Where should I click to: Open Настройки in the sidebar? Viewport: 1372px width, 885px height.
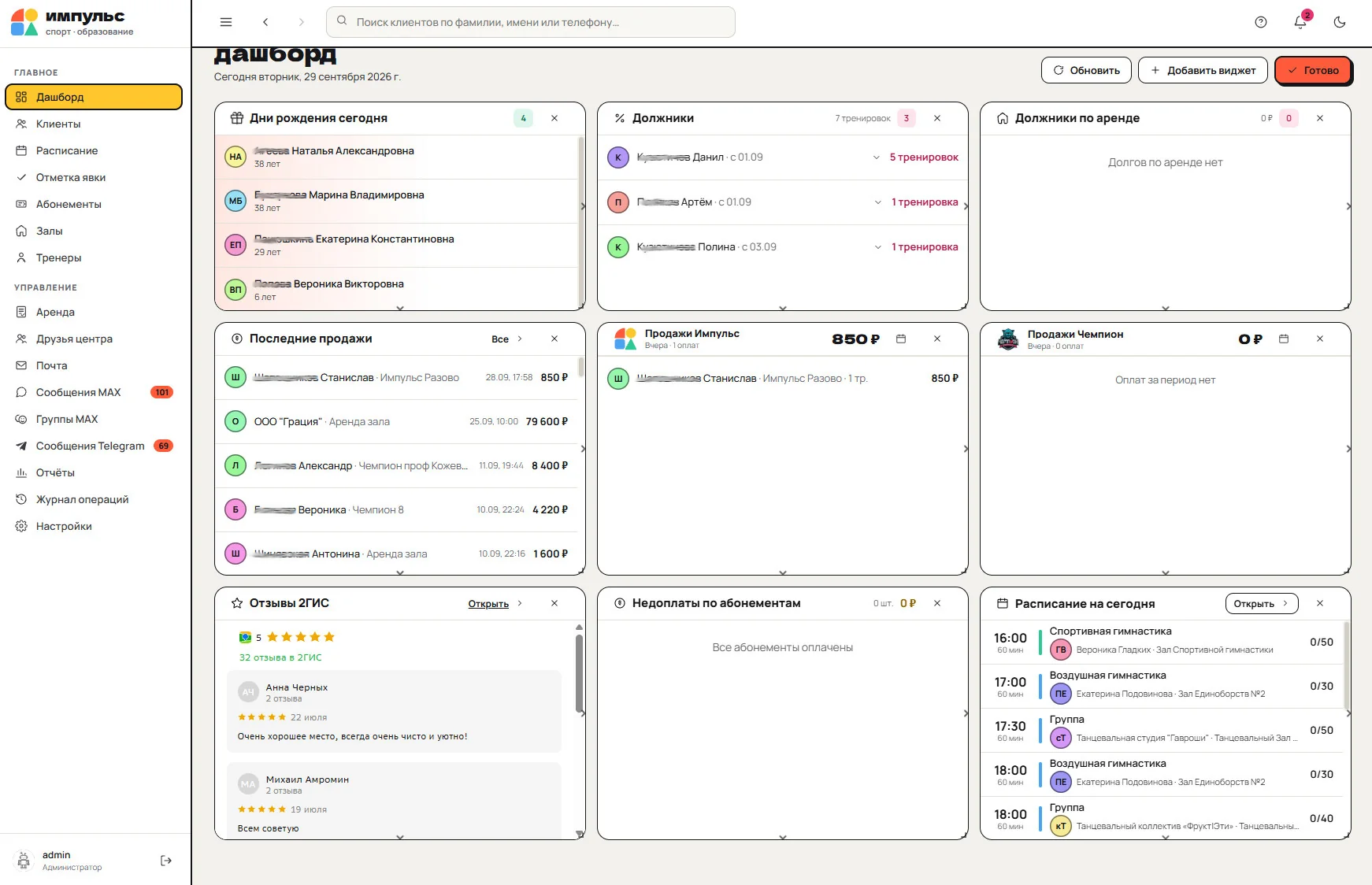tap(94, 526)
